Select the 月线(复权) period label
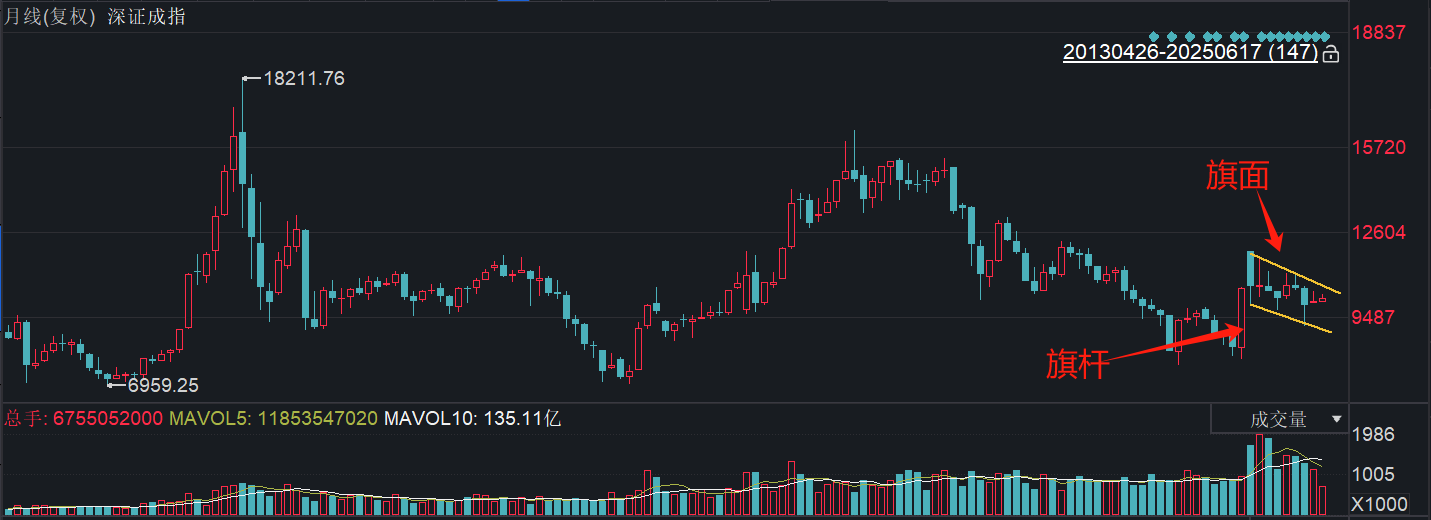 point(50,17)
